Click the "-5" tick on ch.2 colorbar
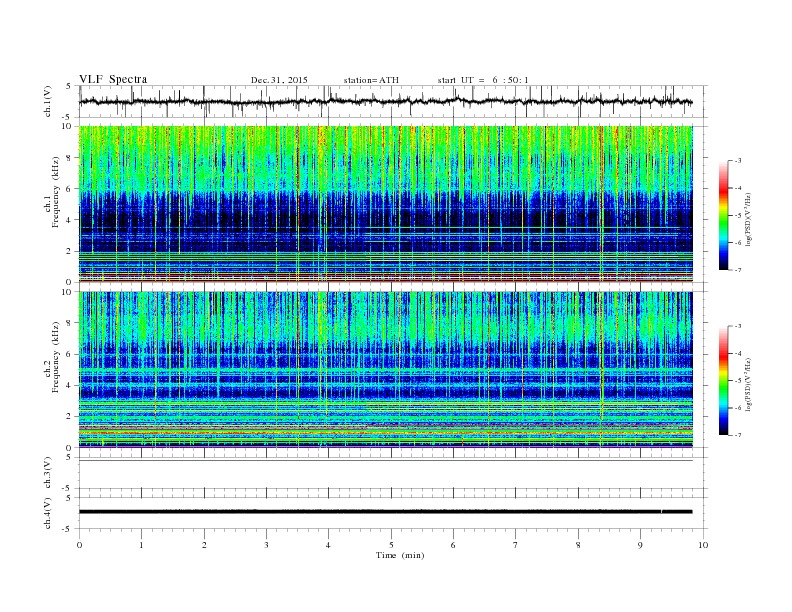Screen dimensions: 792x612 click(737, 381)
